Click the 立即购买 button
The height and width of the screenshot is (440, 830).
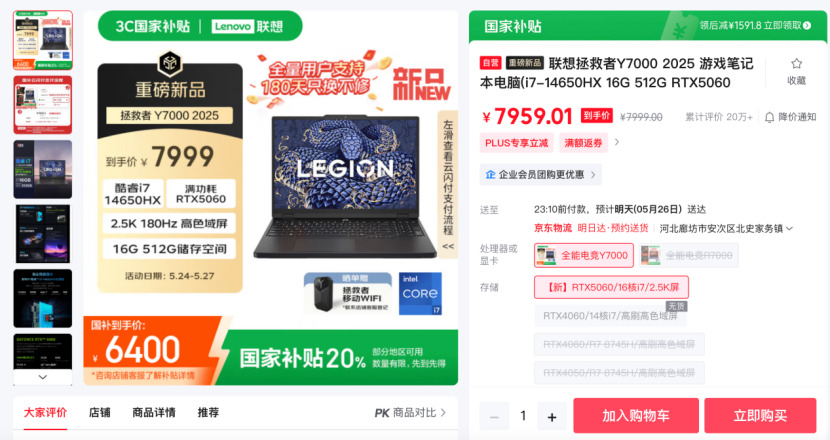[x=760, y=416]
